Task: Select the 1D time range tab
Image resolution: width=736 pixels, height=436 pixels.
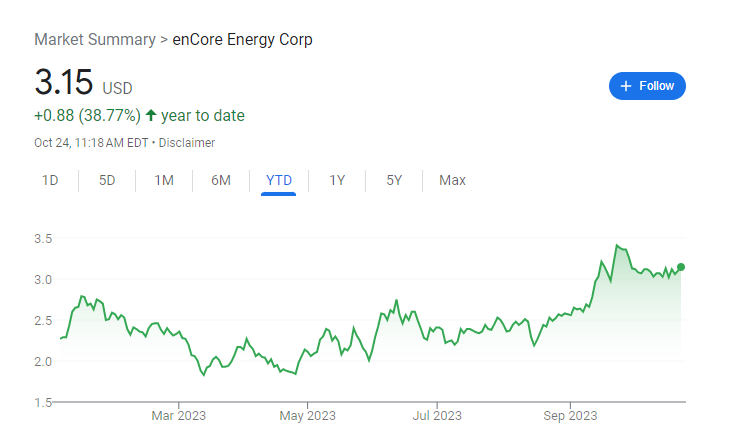Action: (x=50, y=180)
